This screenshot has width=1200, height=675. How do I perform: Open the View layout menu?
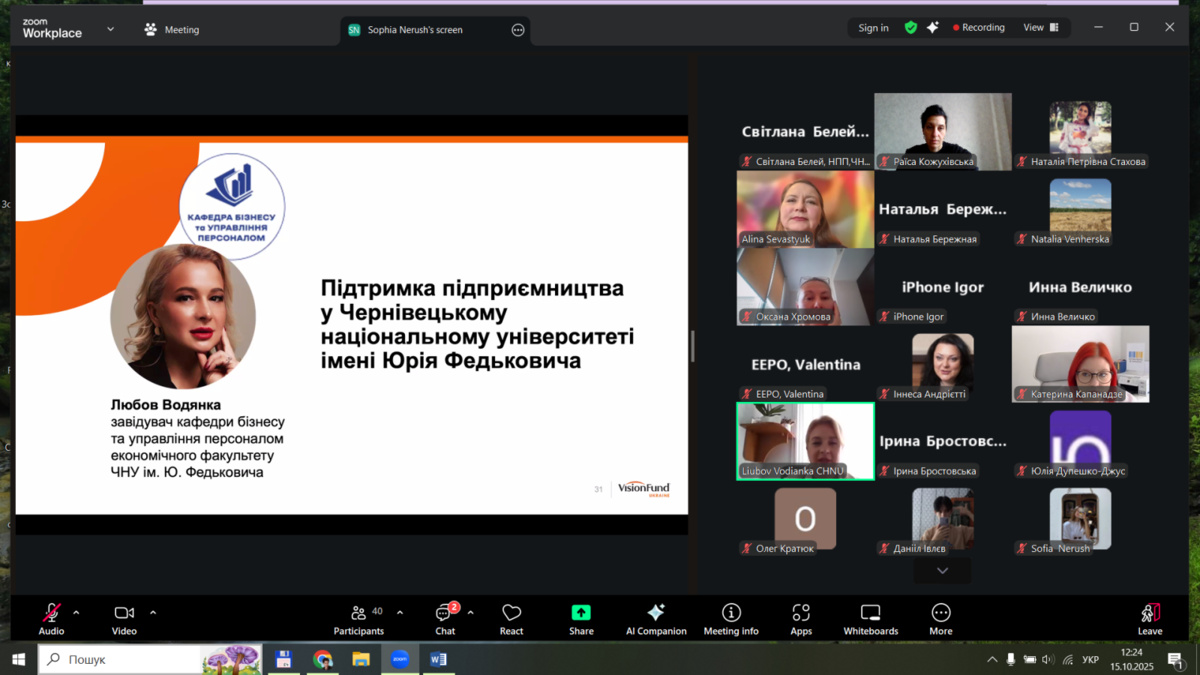coord(1040,28)
